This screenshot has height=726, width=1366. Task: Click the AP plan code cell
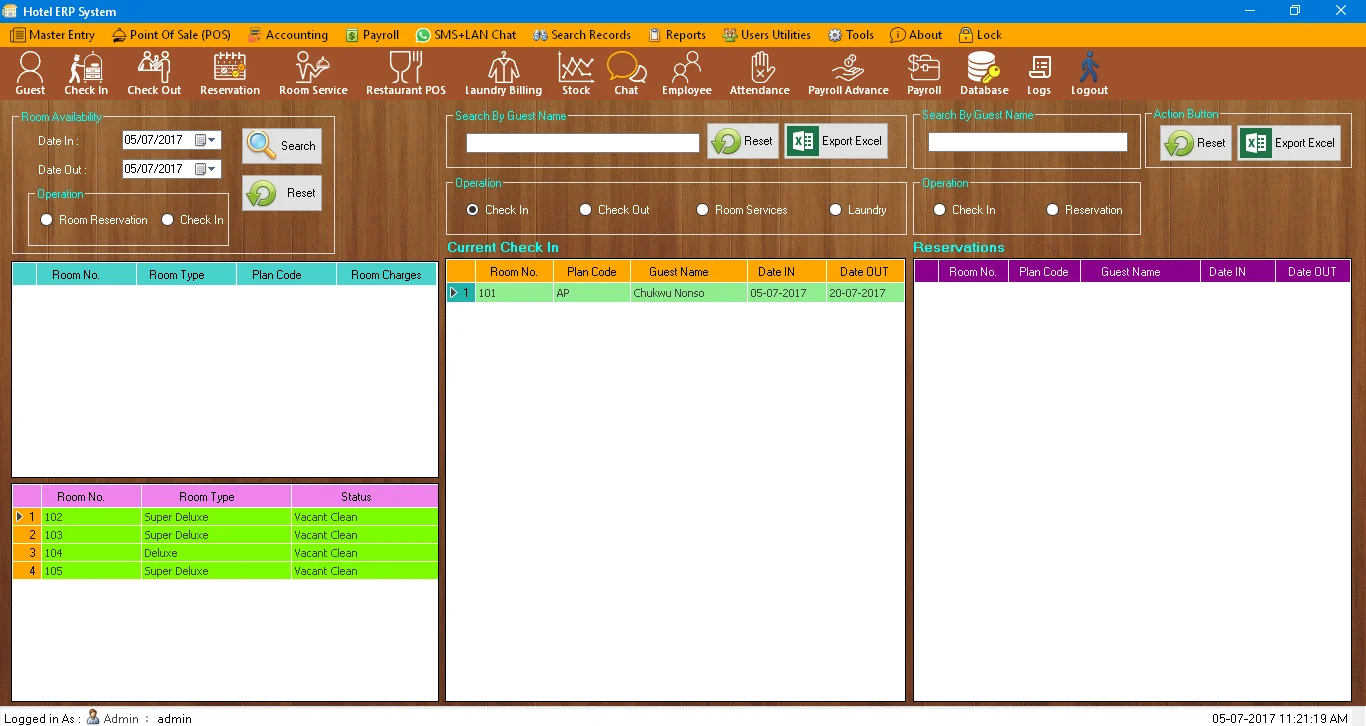(x=592, y=293)
